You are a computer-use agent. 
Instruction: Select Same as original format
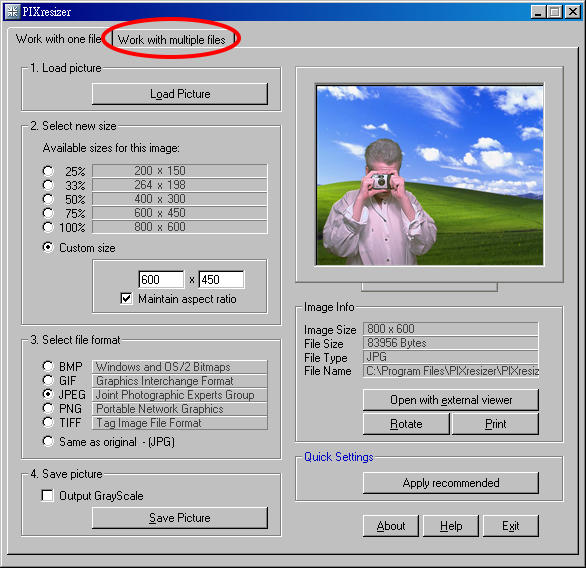point(48,442)
